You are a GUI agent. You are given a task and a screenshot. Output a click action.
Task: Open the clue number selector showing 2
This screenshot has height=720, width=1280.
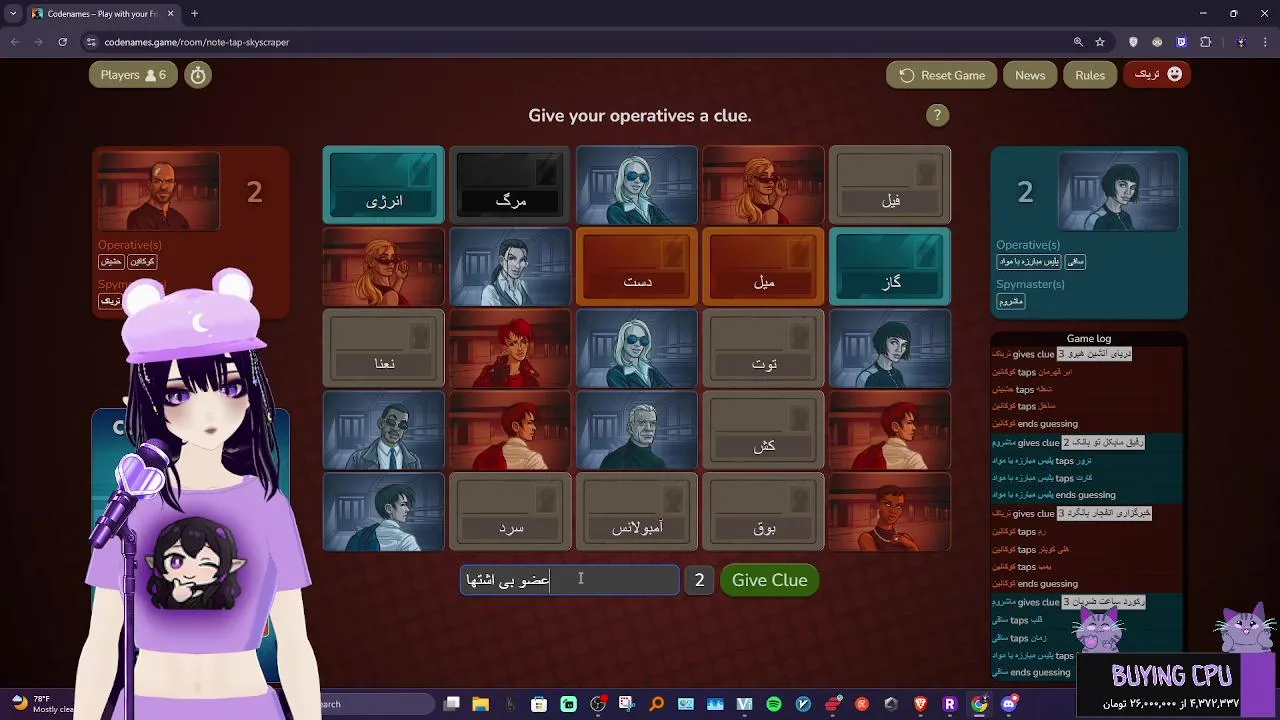click(699, 580)
